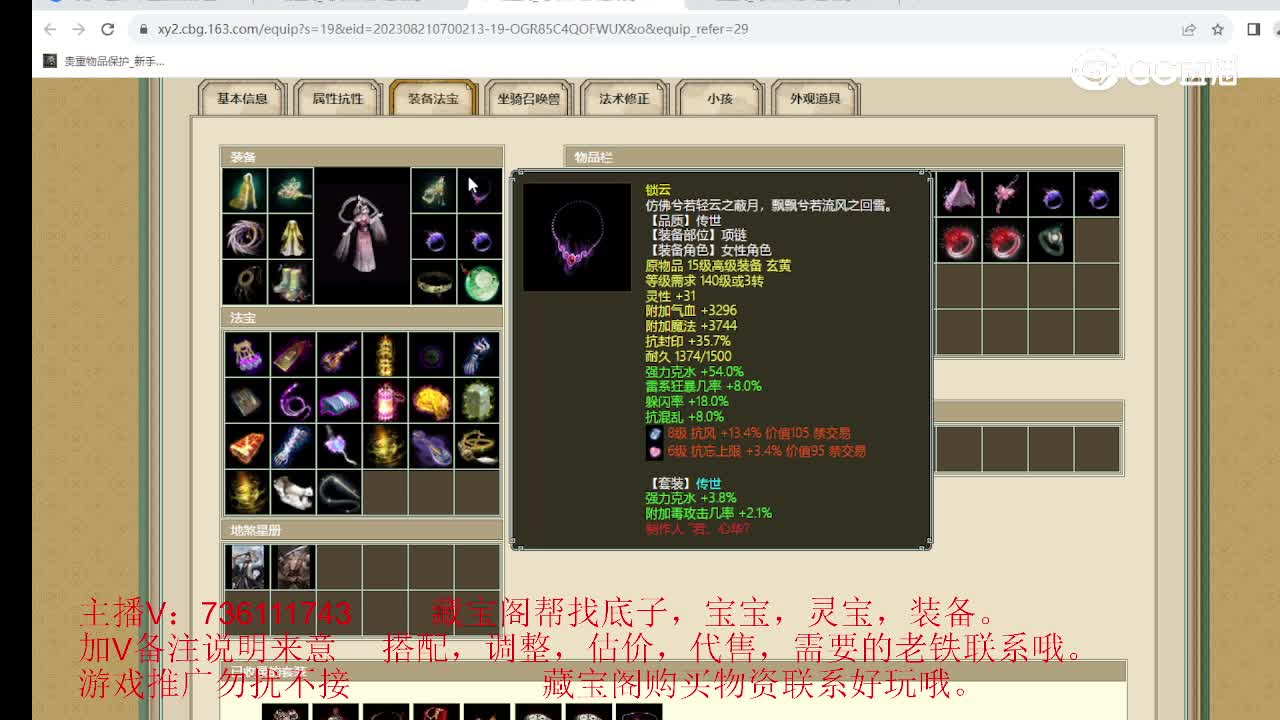1280x720 pixels.
Task: Select the first red ring in inventory
Action: coord(958,241)
